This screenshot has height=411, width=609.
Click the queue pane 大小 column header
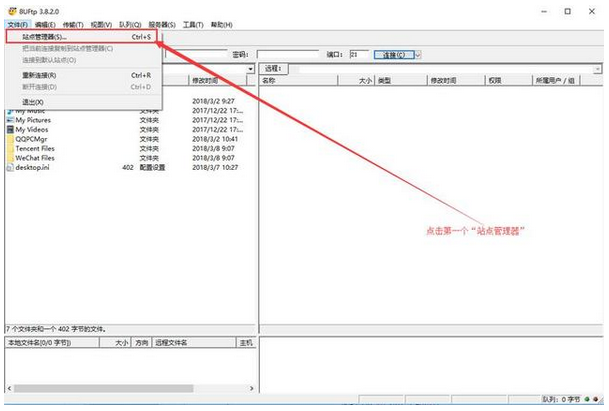tap(115, 343)
